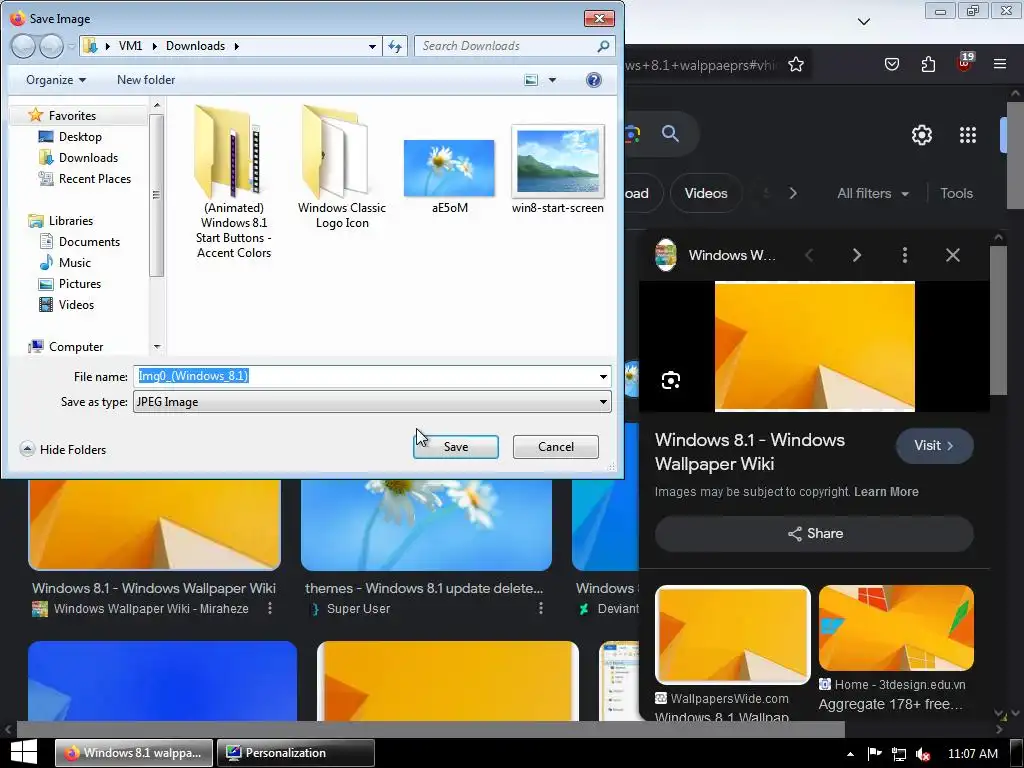Click the Visit button for Wallpaper Wiki
Viewport: 1024px width, 768px height.
click(934, 445)
